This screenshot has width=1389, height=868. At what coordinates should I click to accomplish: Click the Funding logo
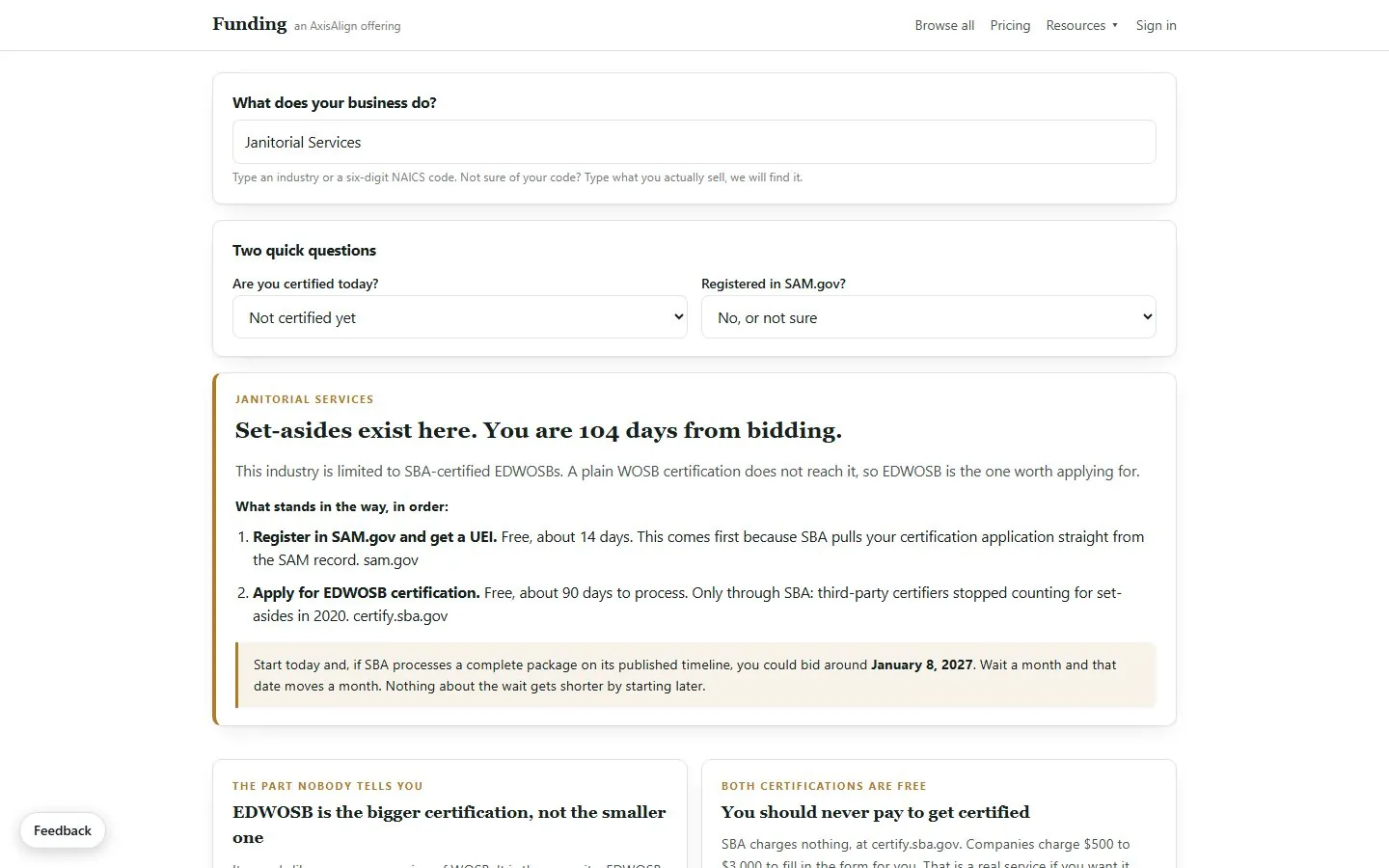pos(250,24)
